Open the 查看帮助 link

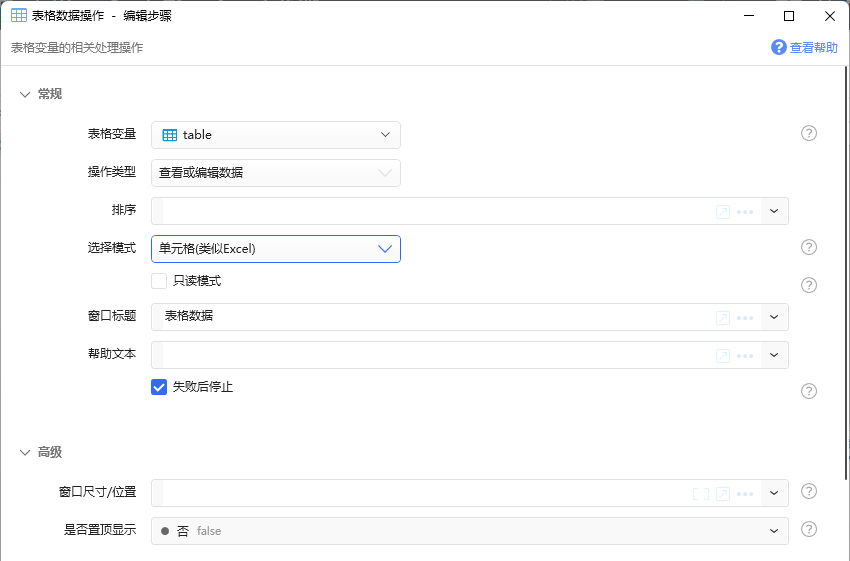coord(804,48)
